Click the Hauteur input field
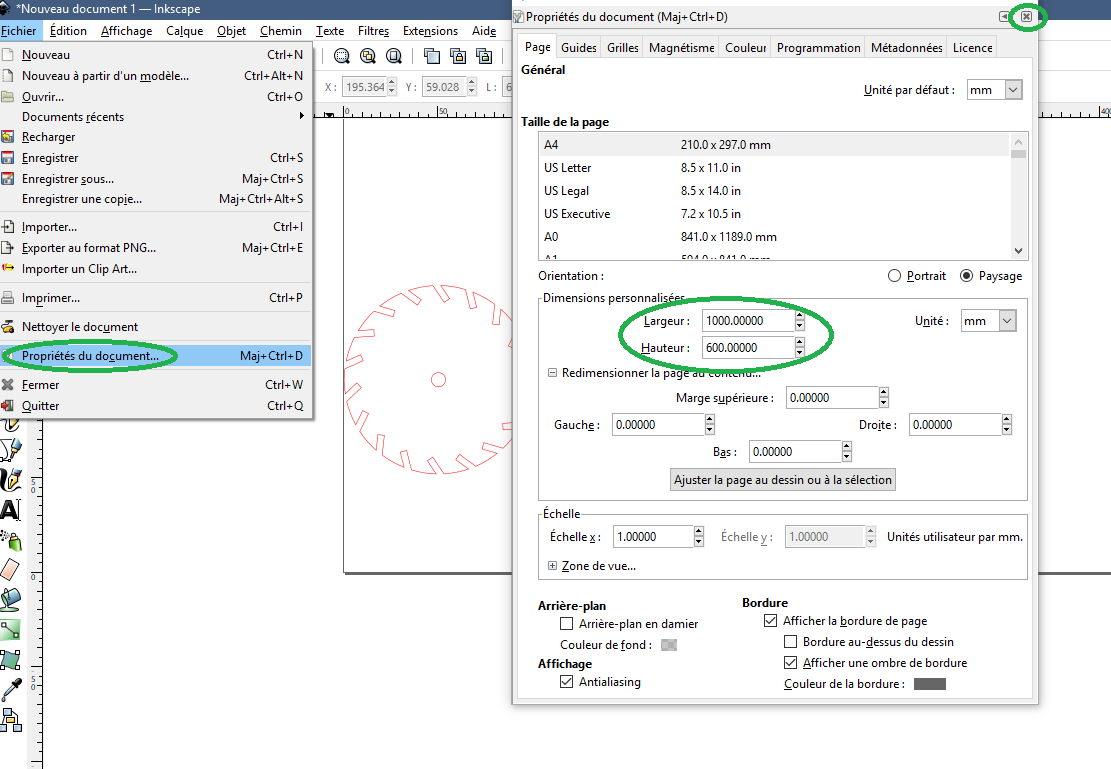 click(748, 348)
